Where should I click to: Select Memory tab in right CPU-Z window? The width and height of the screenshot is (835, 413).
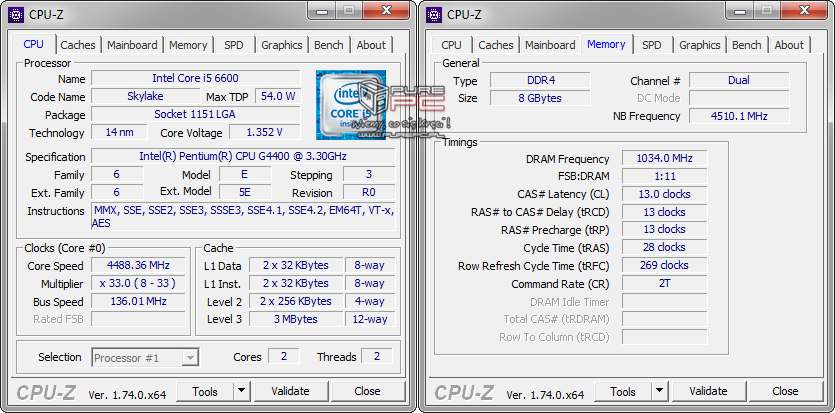[606, 44]
